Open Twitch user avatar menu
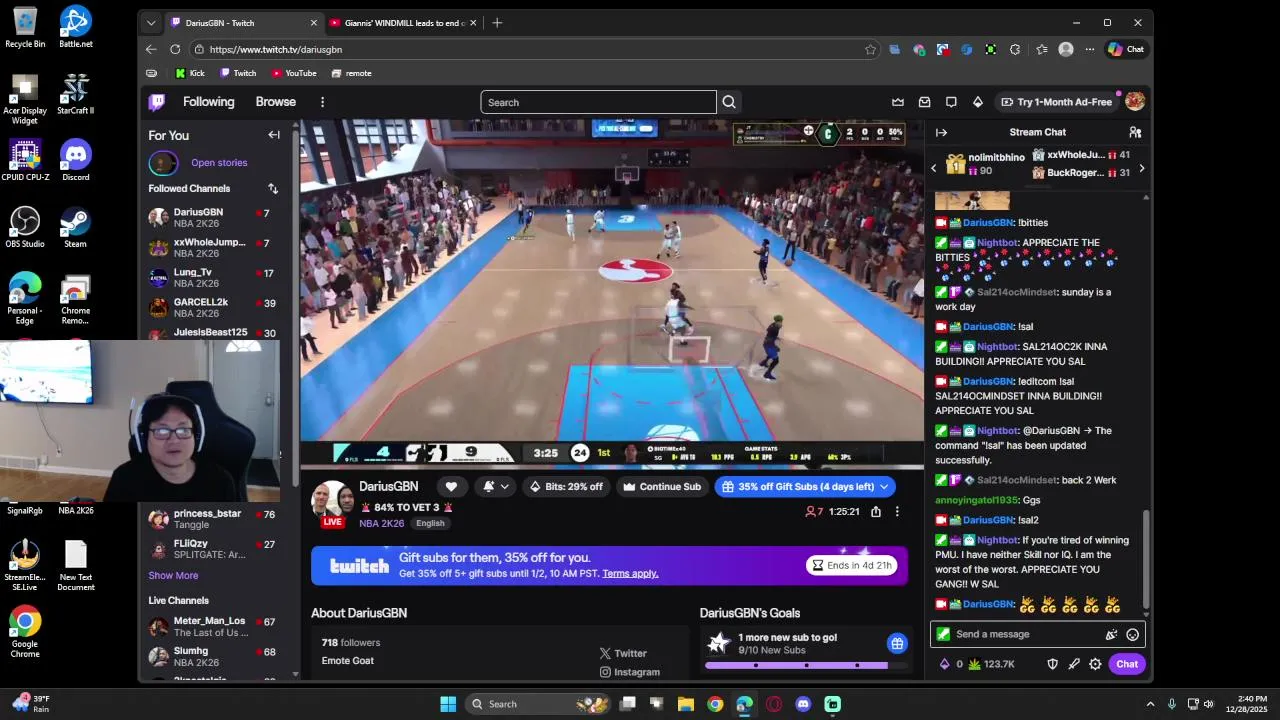 [x=1135, y=102]
